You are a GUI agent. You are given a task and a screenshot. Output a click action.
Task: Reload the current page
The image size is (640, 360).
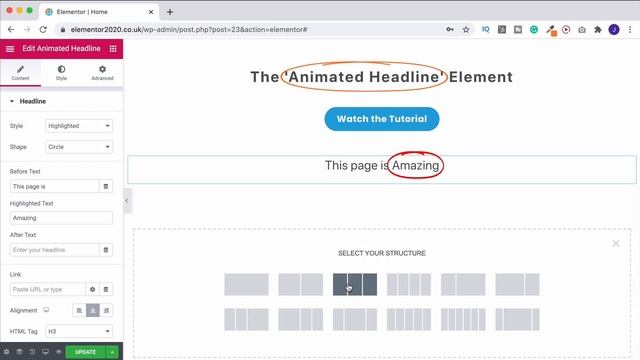(x=43, y=29)
